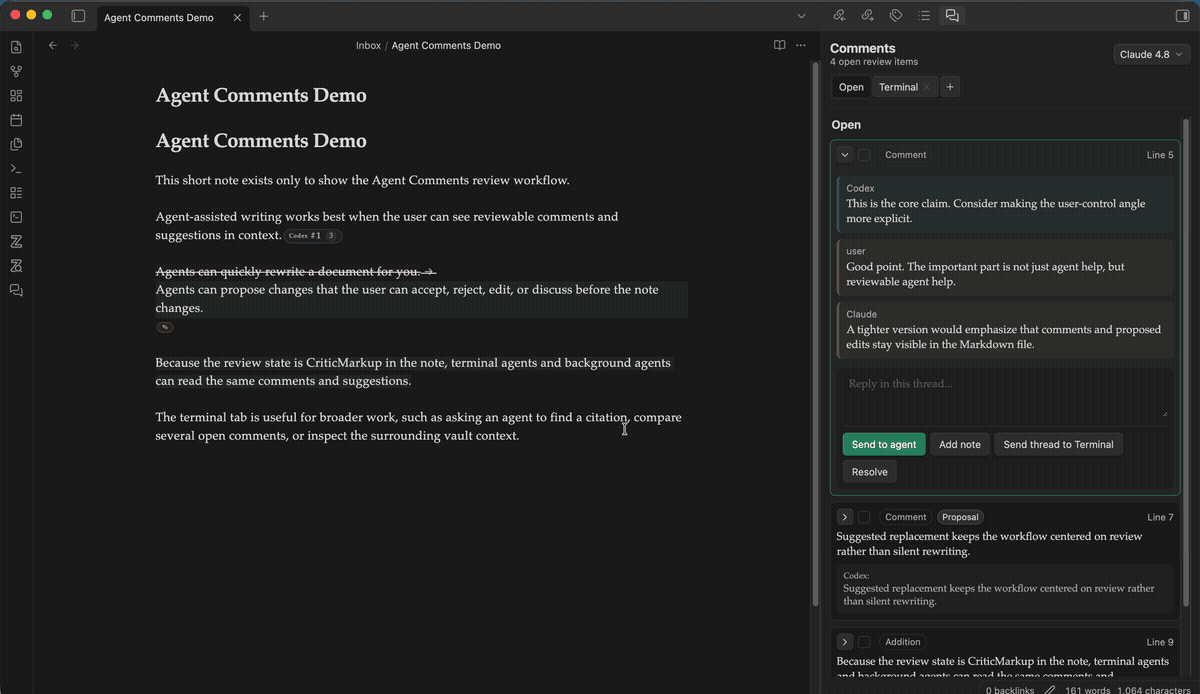This screenshot has height=694, width=1200.
Task: Open the comments bubble icon in left ribbon
Action: [16, 290]
